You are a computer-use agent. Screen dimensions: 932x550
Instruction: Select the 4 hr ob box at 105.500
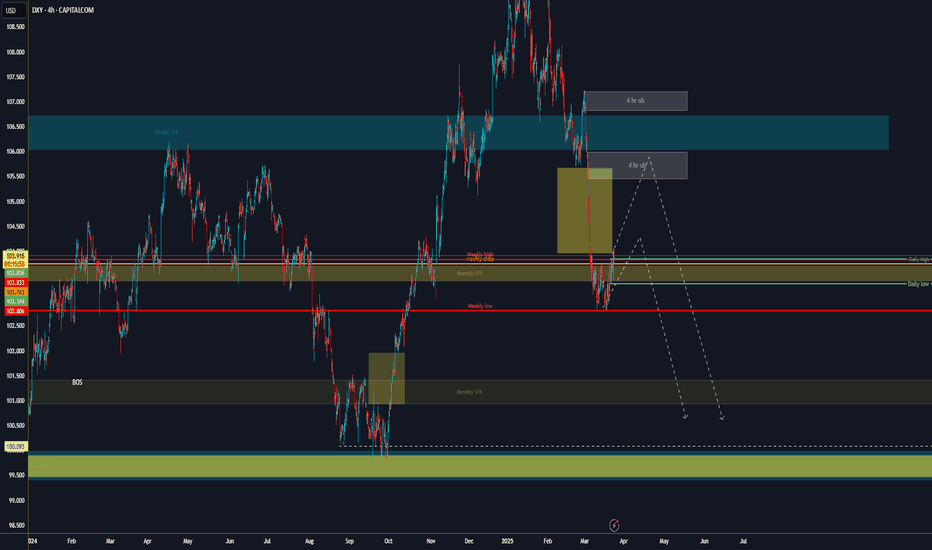[x=637, y=165]
